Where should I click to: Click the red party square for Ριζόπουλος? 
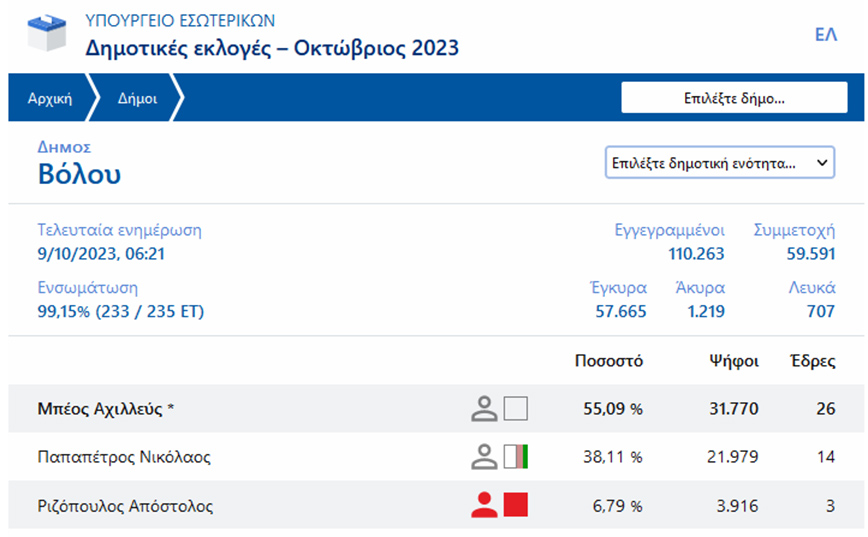515,506
